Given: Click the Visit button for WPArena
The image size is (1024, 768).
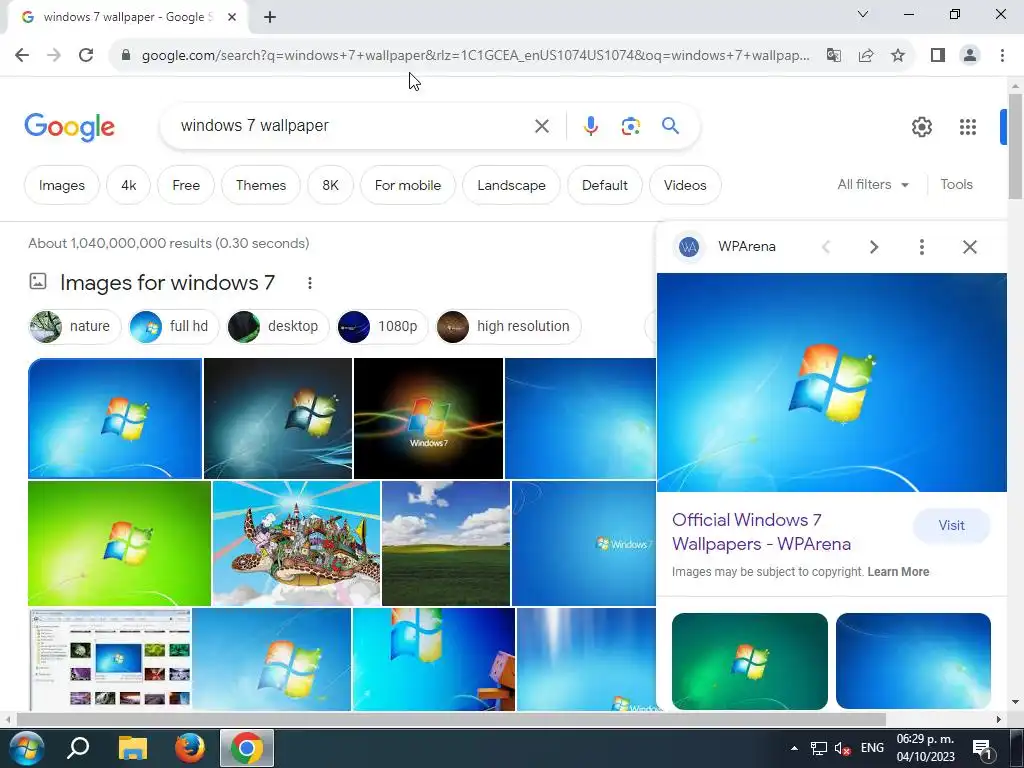Looking at the screenshot, I should 952,526.
